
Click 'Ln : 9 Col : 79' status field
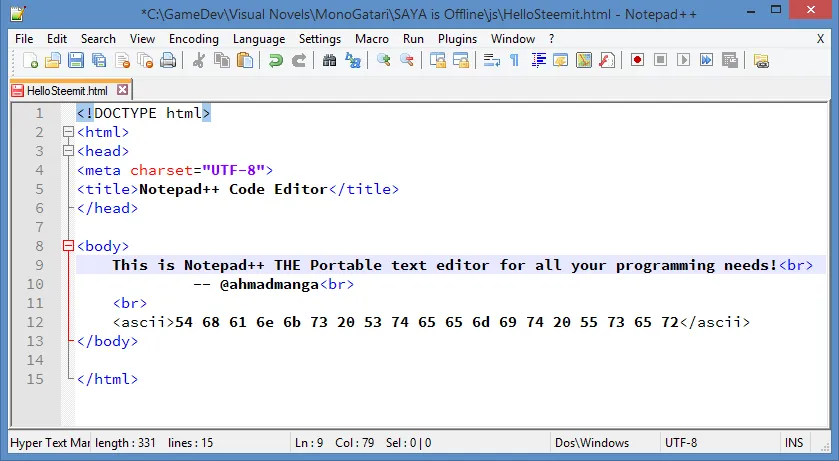coord(334,443)
